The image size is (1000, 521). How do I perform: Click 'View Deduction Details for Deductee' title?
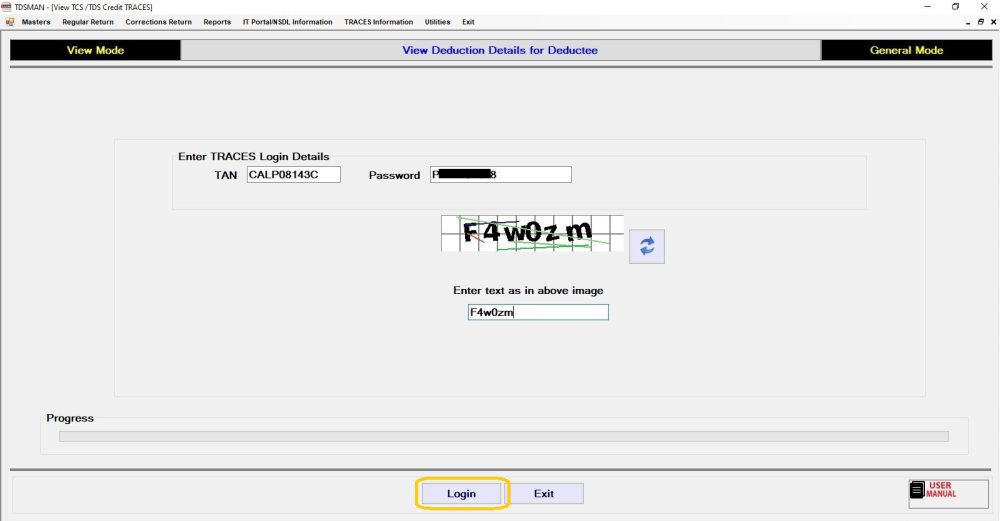(x=500, y=50)
